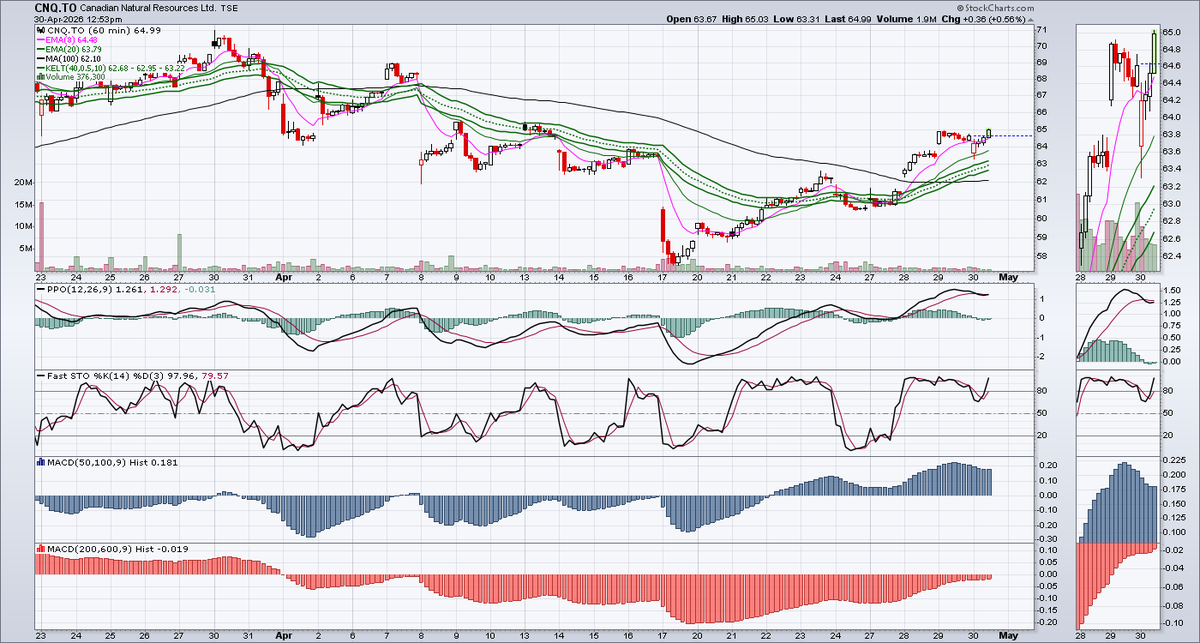Click the magenta line key for EMA(8)

click(40, 42)
